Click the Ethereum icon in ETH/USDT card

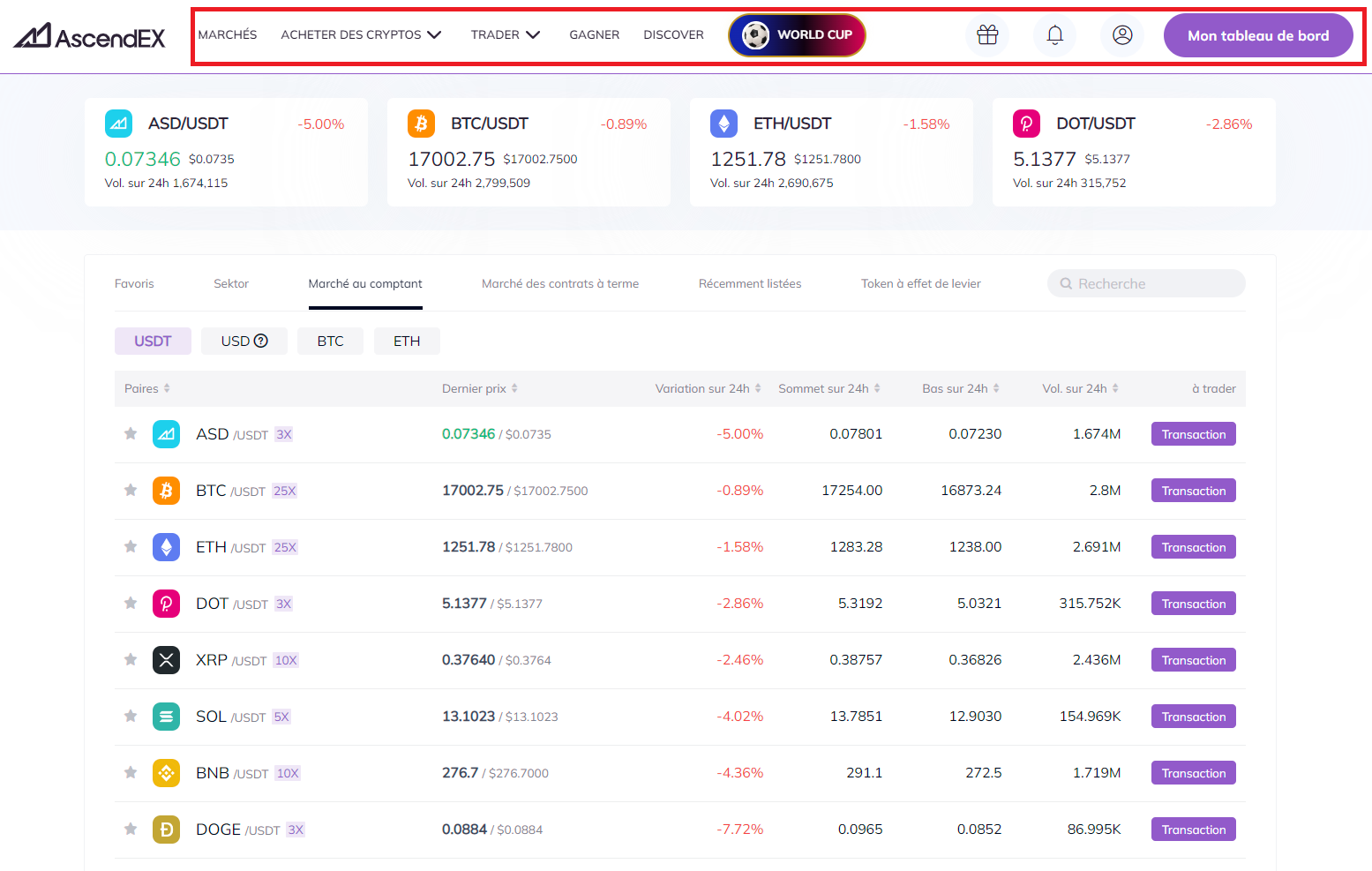pyautogui.click(x=723, y=124)
